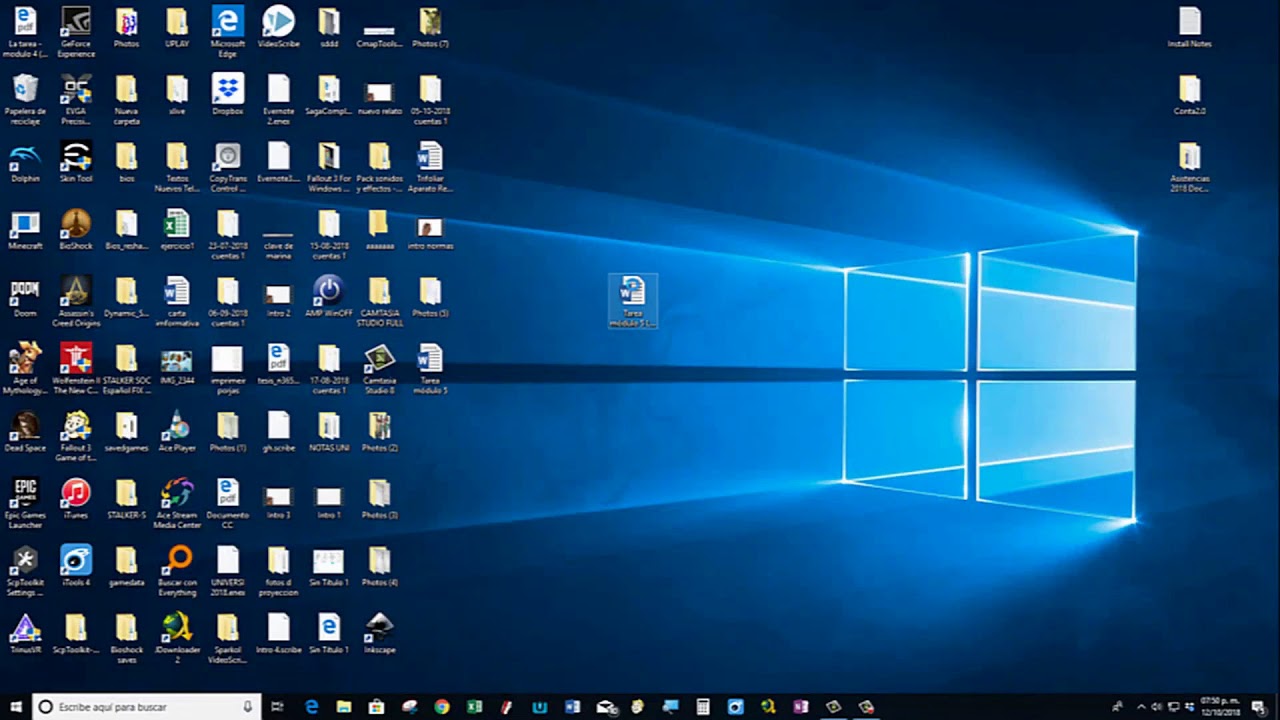Select the Wolfenstein II desktop shortcut

click(76, 368)
